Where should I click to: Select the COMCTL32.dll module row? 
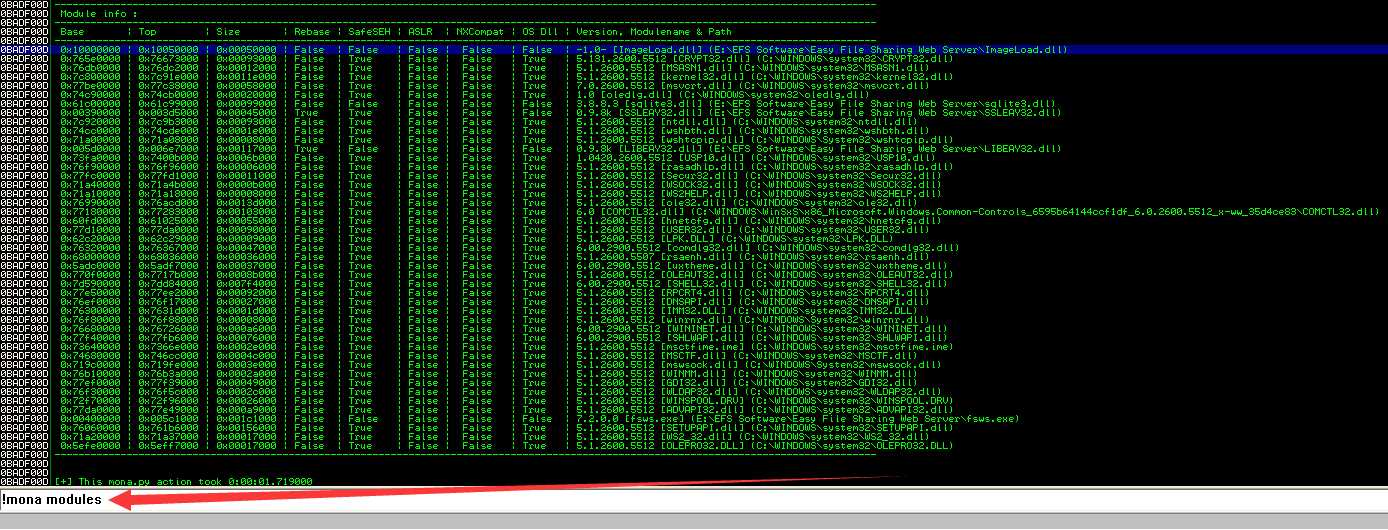tap(694, 211)
